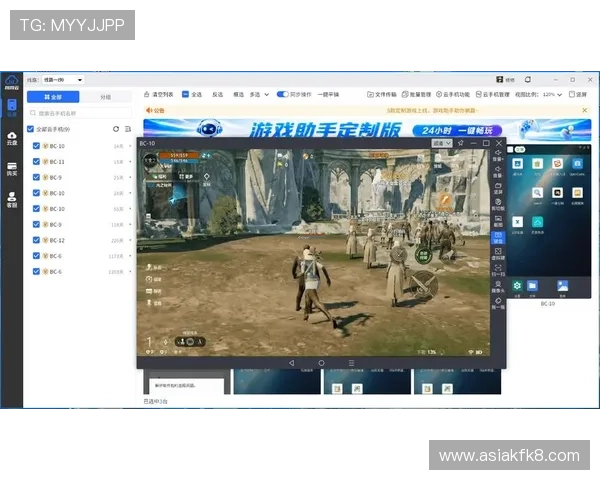Switch to the 全部 tab
Image resolution: width=600 pixels, height=480 pixels.
point(53,97)
